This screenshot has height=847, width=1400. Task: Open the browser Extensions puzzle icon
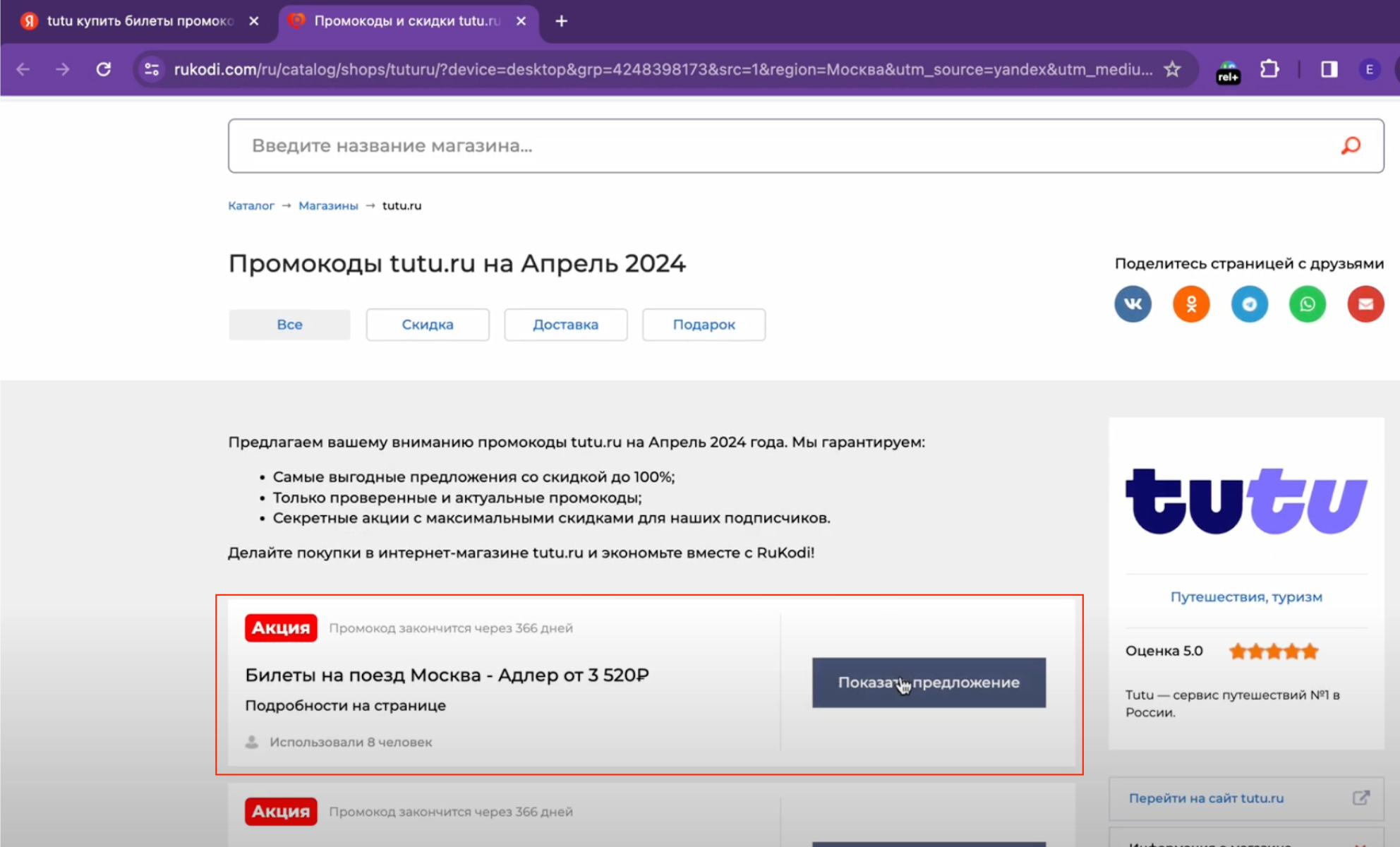click(x=1269, y=69)
